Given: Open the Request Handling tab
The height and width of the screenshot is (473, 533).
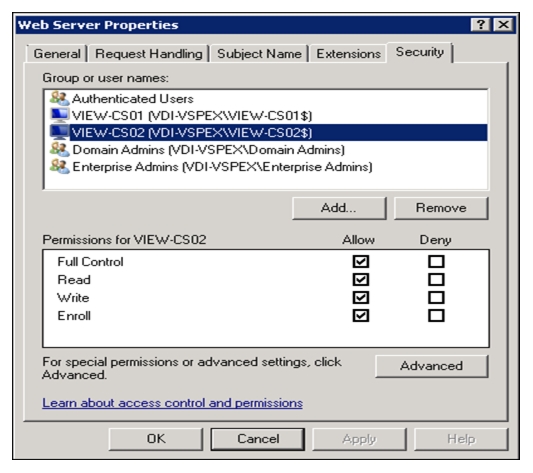Looking at the screenshot, I should pos(149,54).
